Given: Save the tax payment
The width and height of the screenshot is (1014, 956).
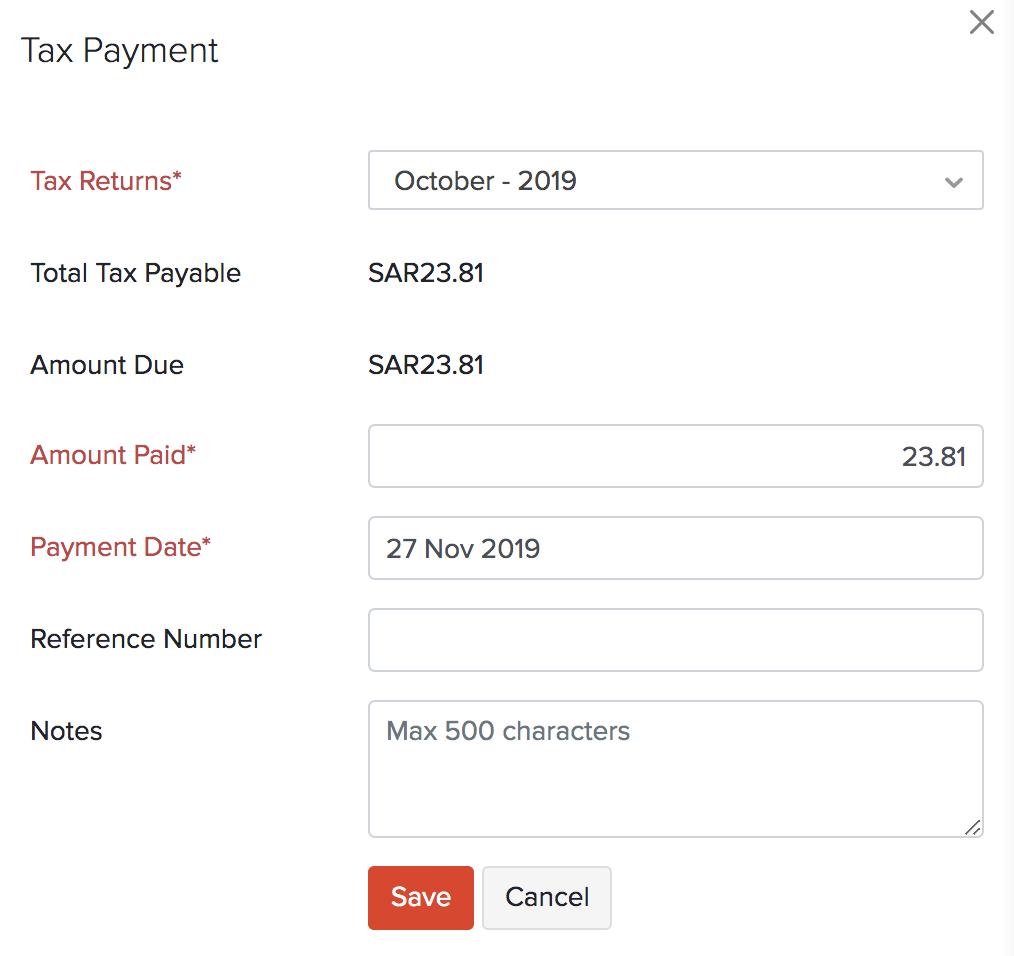Looking at the screenshot, I should pyautogui.click(x=420, y=897).
